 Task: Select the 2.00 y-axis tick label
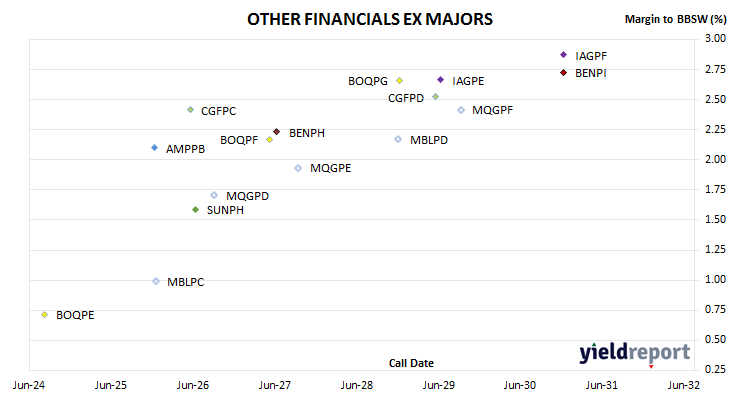pos(715,159)
